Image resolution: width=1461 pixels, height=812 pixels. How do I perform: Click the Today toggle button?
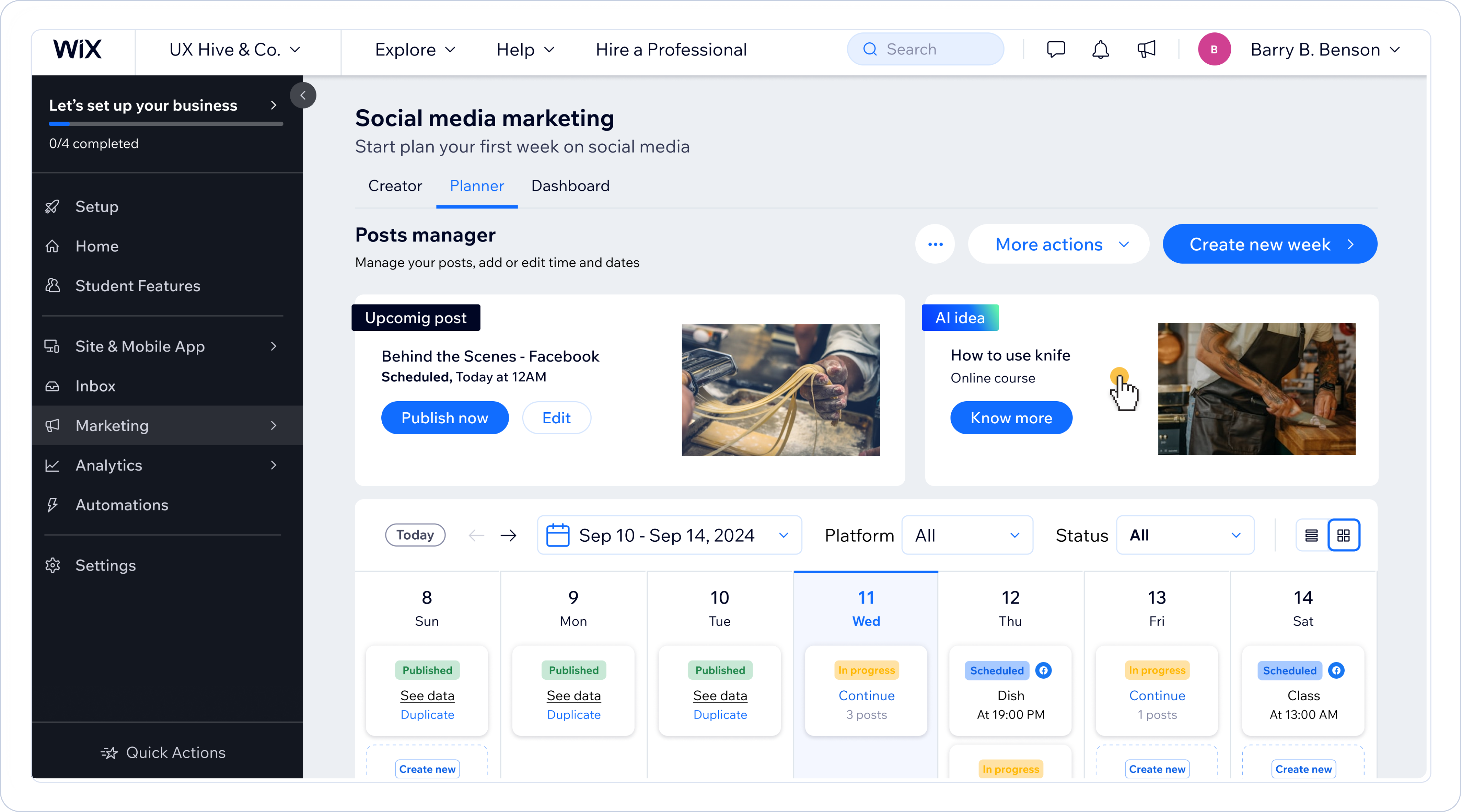click(415, 535)
